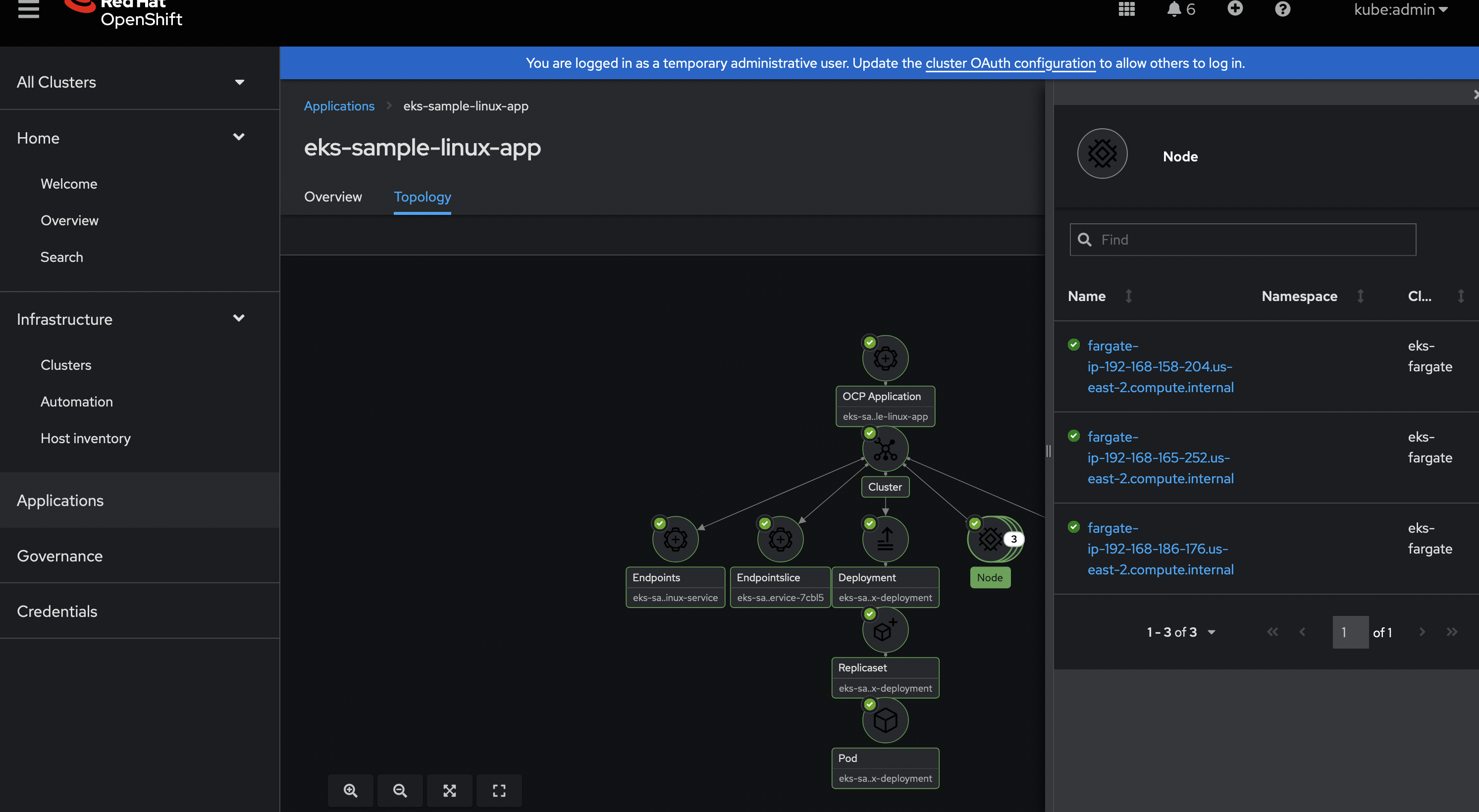The image size is (1479, 812).
Task: Open the application launcher grid icon
Action: point(1126,9)
